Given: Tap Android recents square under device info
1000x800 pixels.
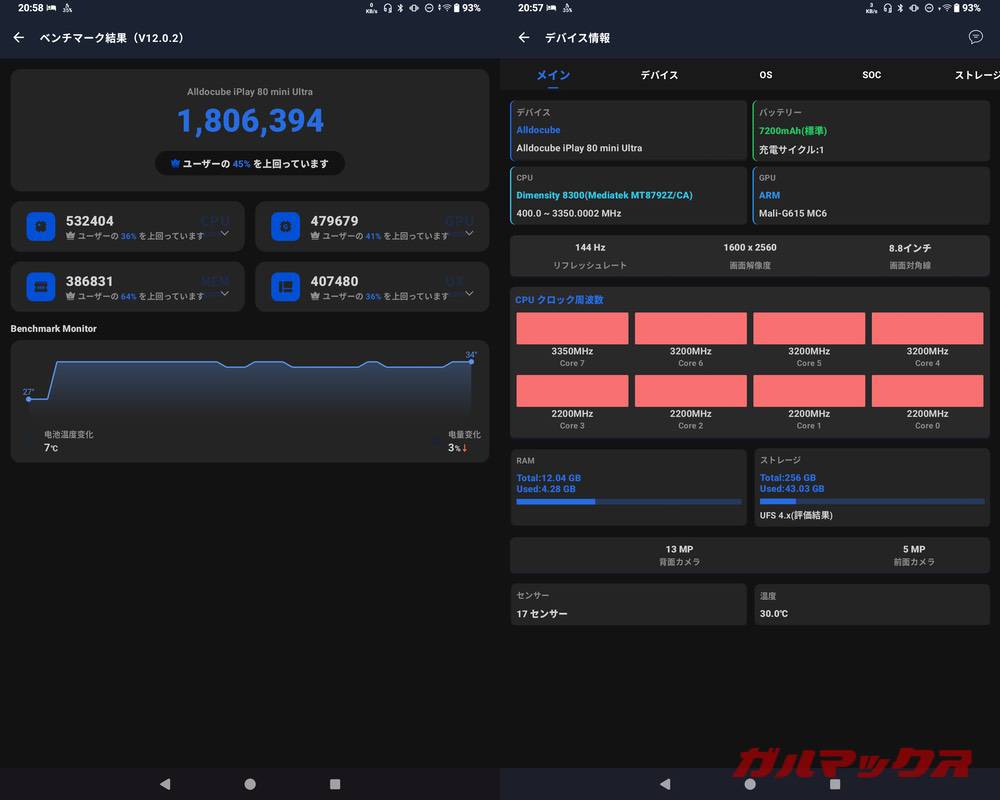Looking at the screenshot, I should tap(835, 783).
